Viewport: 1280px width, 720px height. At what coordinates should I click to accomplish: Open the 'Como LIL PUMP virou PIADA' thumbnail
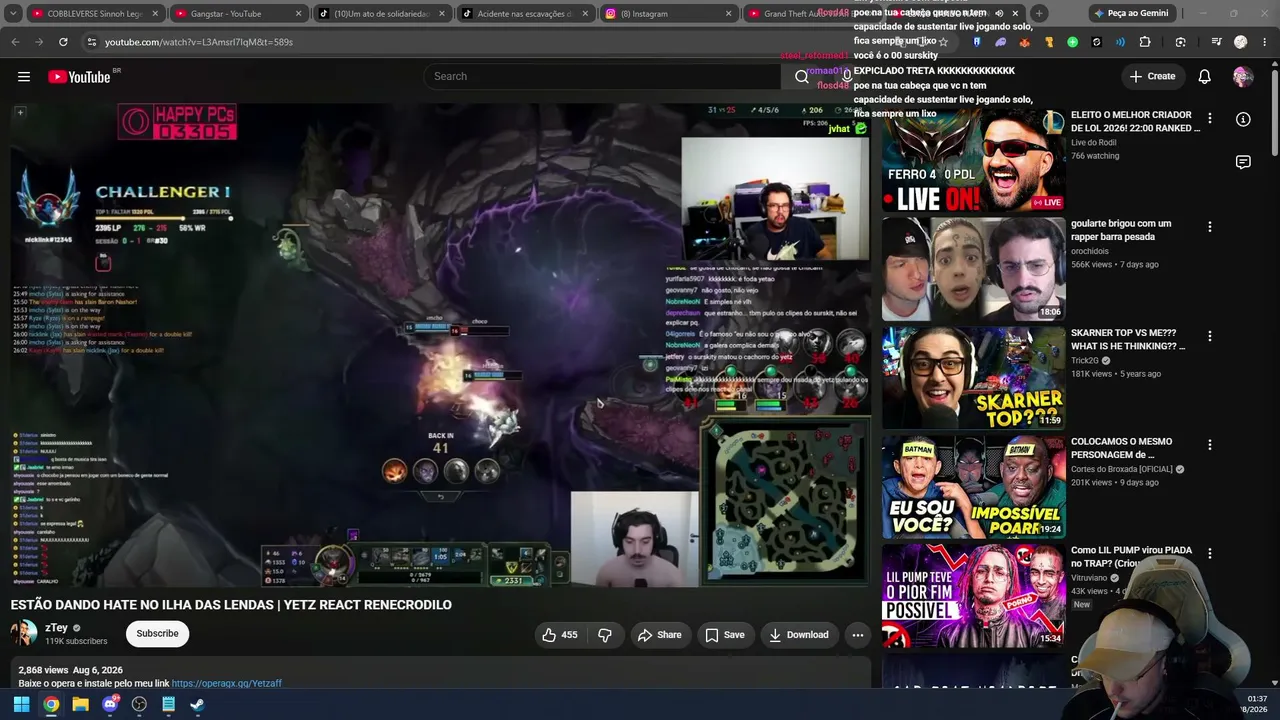point(974,597)
